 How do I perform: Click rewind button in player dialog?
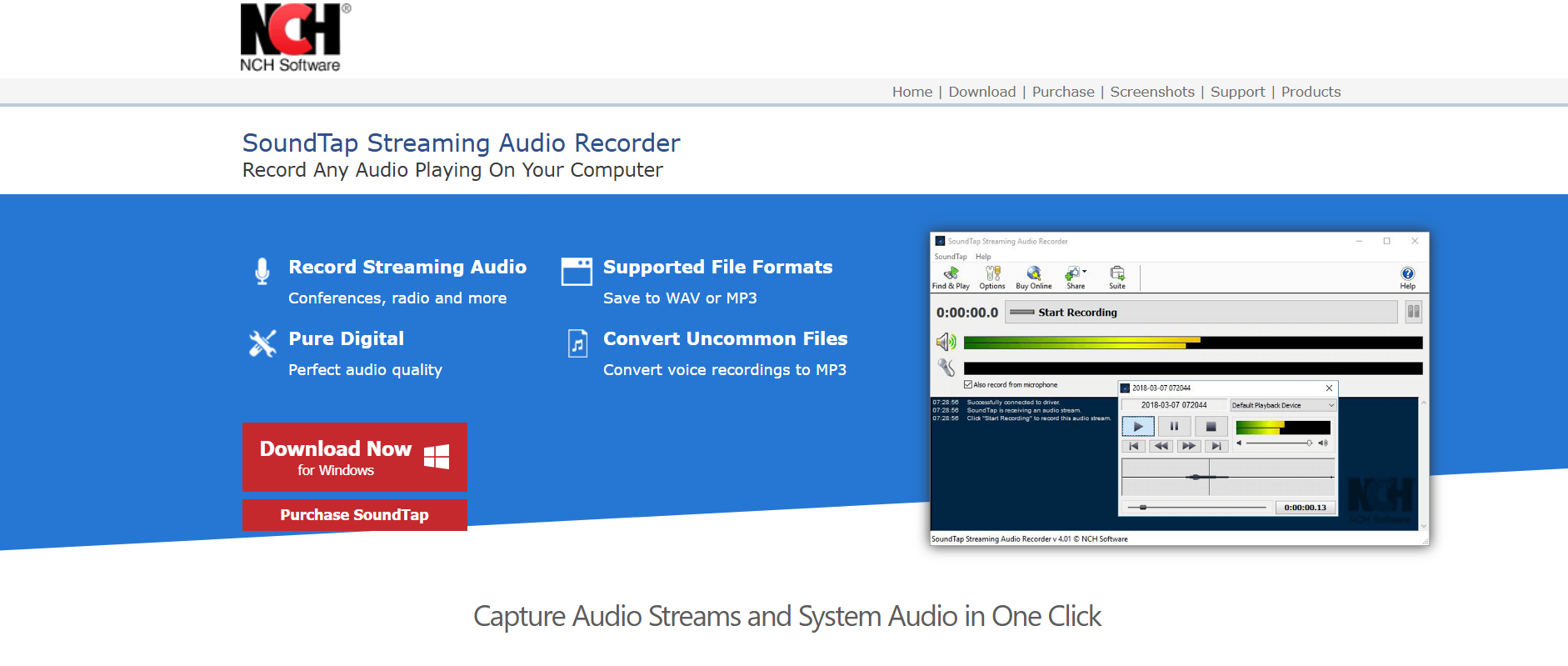pos(1161,446)
